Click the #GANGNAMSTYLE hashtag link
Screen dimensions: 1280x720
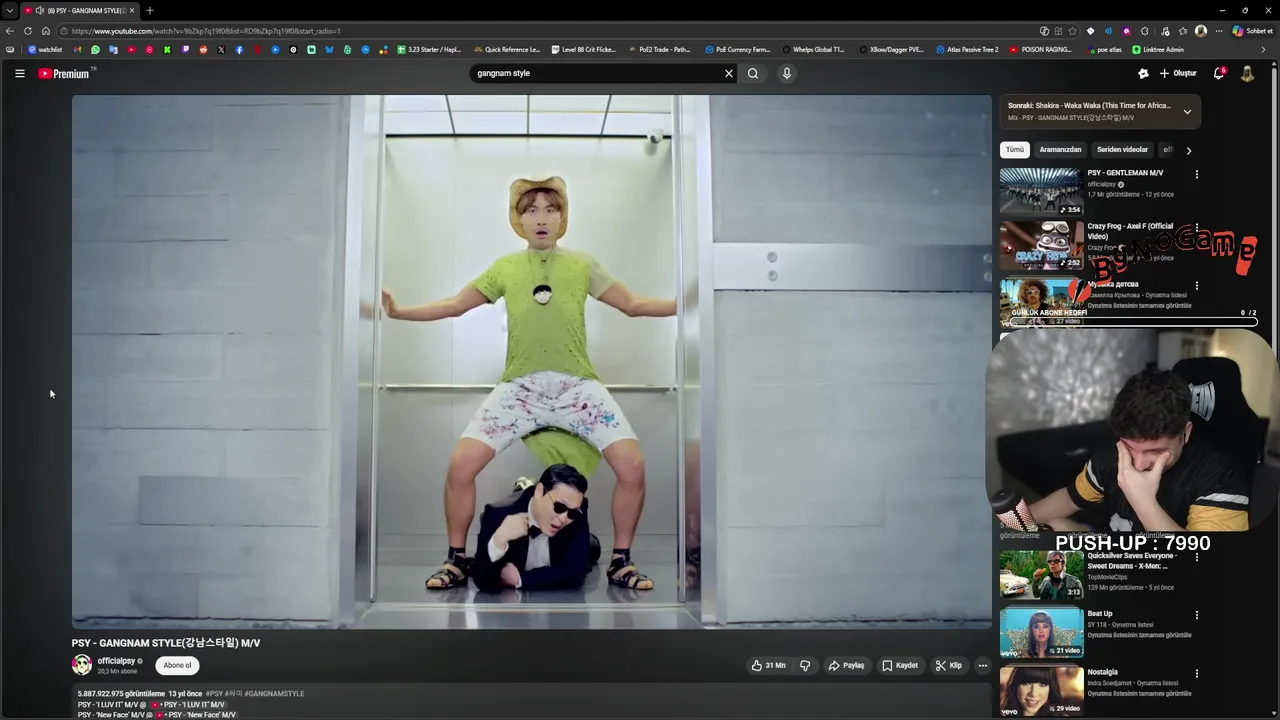(274, 693)
